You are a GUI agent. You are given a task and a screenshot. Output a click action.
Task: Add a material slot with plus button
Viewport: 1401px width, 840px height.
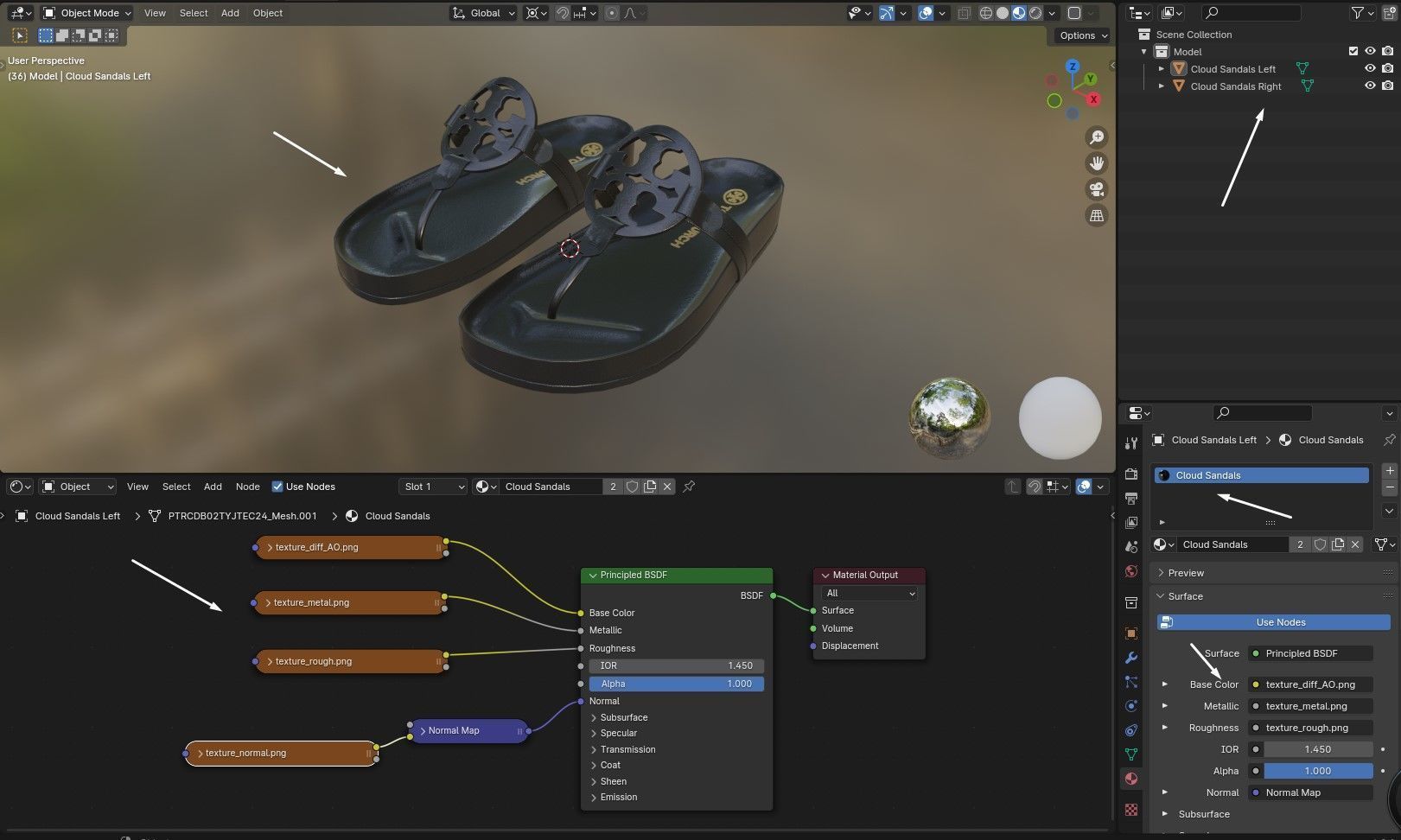pyautogui.click(x=1390, y=471)
